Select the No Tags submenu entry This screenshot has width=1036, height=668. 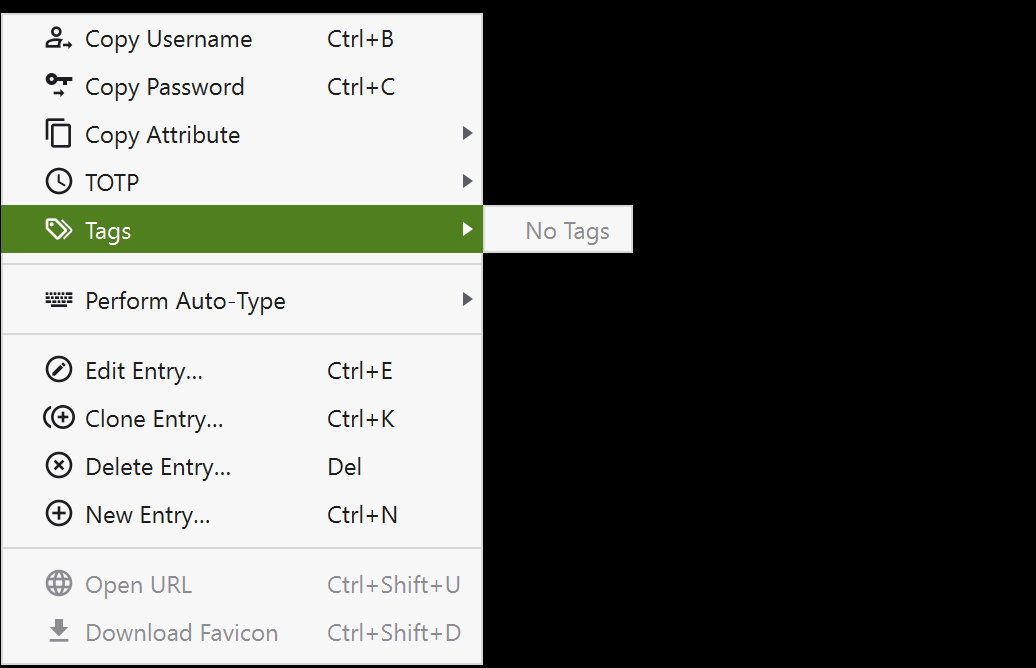[x=568, y=229]
